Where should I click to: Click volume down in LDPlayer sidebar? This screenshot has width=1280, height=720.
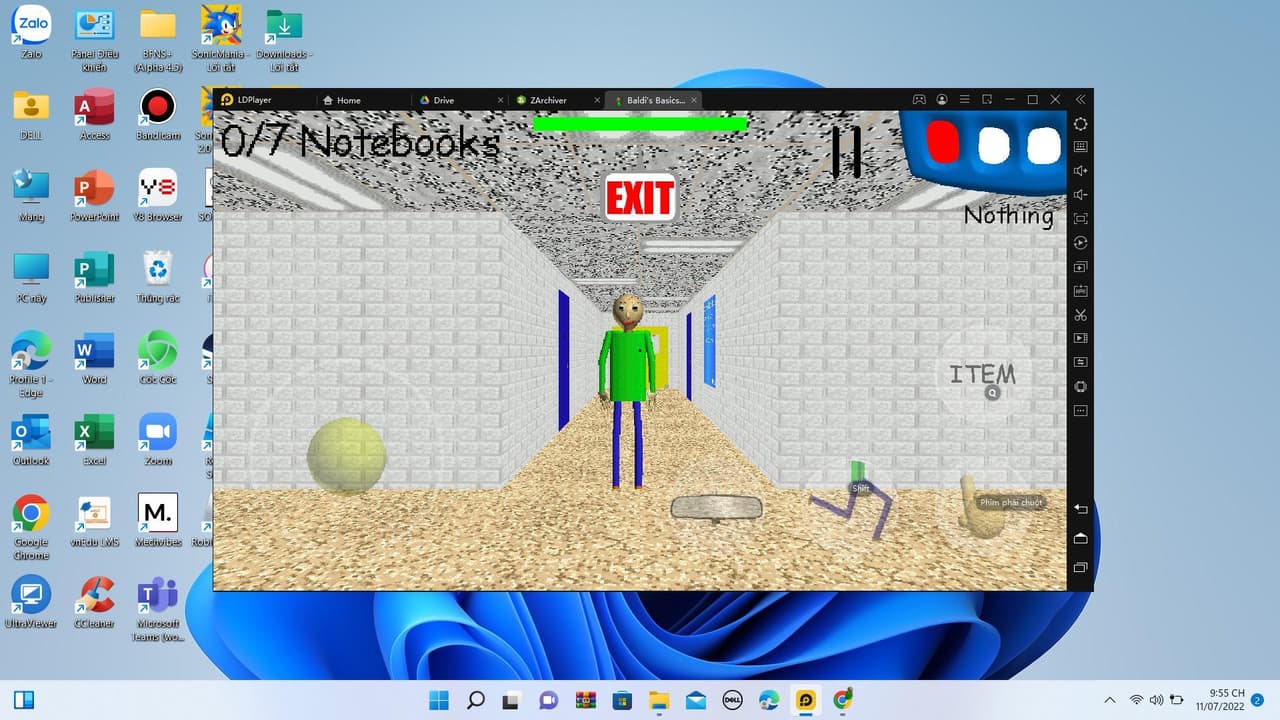1080,195
